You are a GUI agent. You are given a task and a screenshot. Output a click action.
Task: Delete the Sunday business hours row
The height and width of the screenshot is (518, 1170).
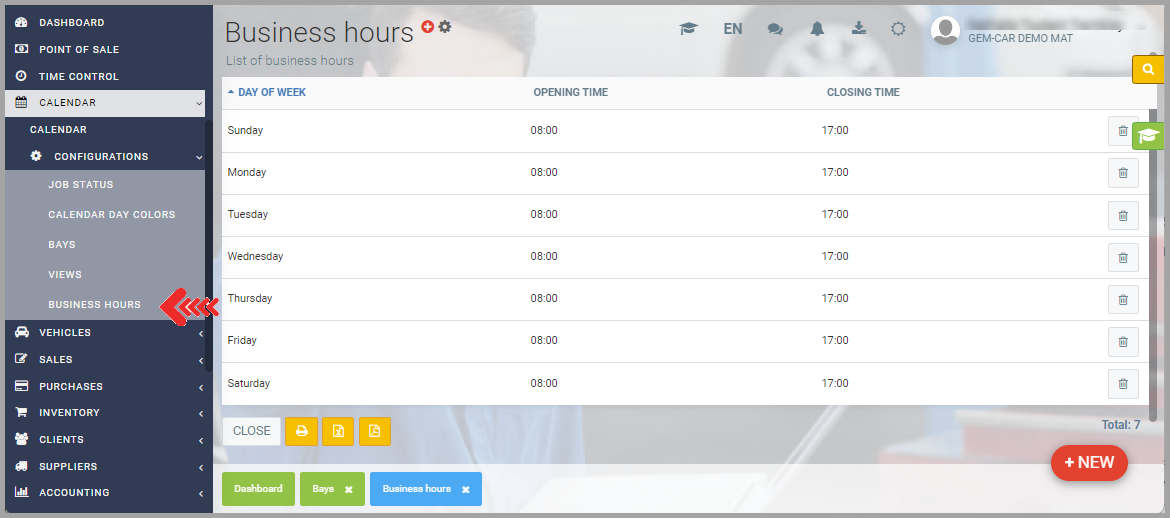coord(1122,131)
